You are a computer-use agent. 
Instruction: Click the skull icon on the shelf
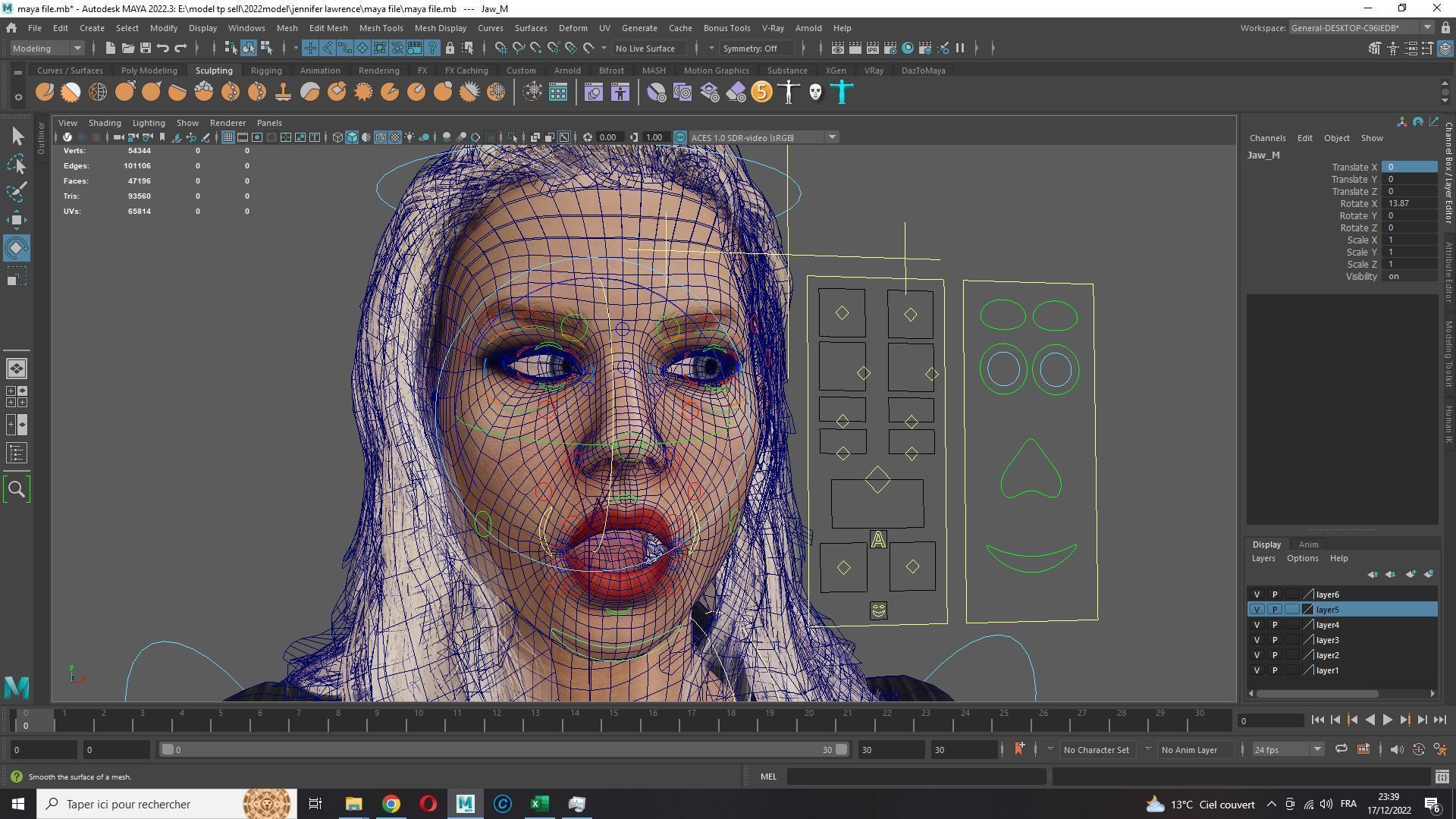click(815, 93)
